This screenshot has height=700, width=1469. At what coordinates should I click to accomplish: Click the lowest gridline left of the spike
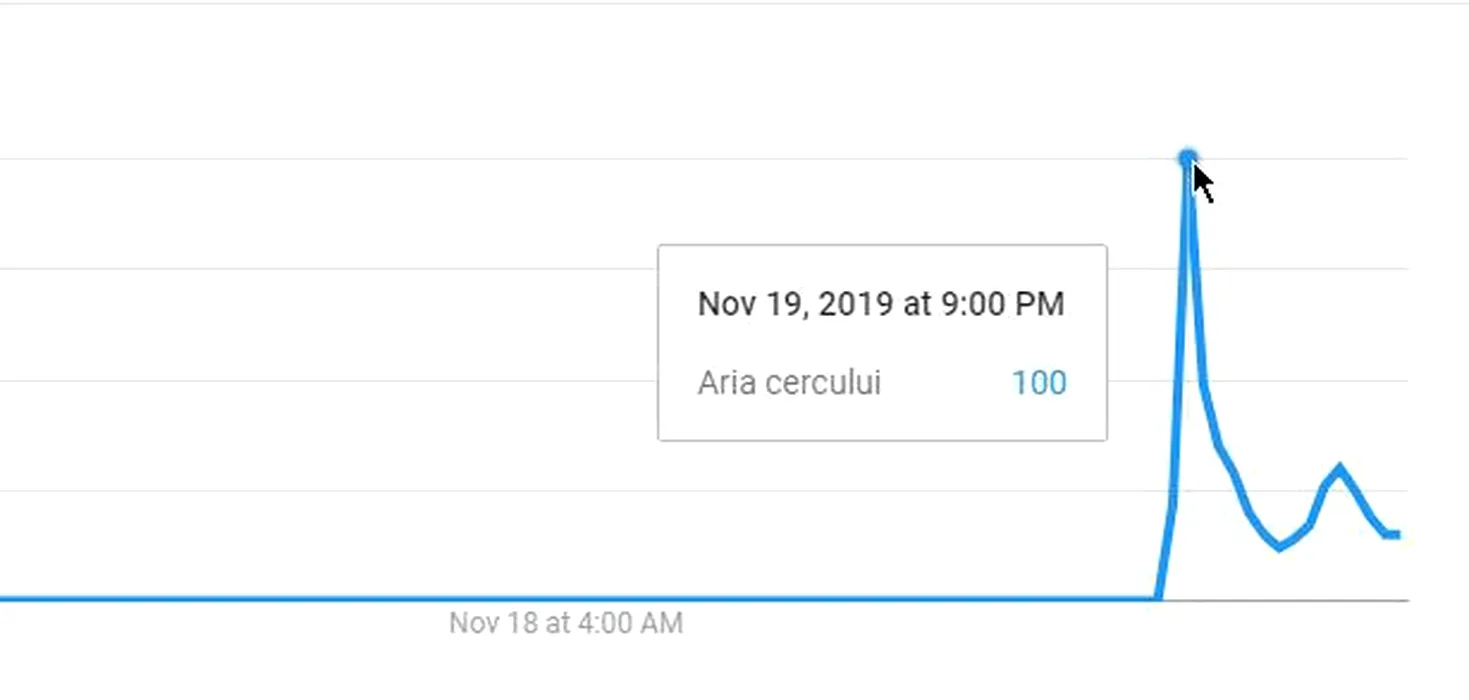(x=580, y=490)
